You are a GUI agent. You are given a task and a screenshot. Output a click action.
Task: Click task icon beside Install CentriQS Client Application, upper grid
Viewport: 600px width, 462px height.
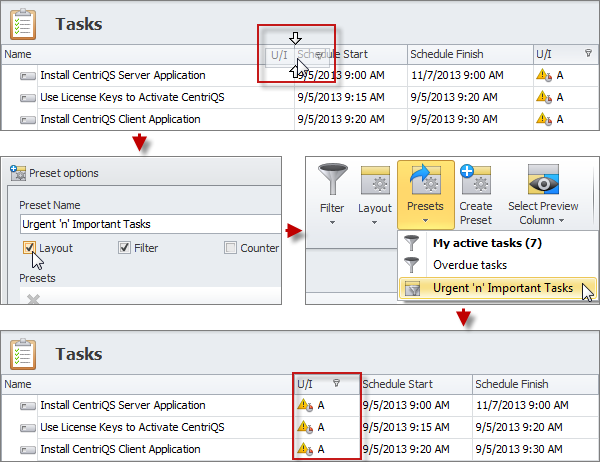pos(28,120)
